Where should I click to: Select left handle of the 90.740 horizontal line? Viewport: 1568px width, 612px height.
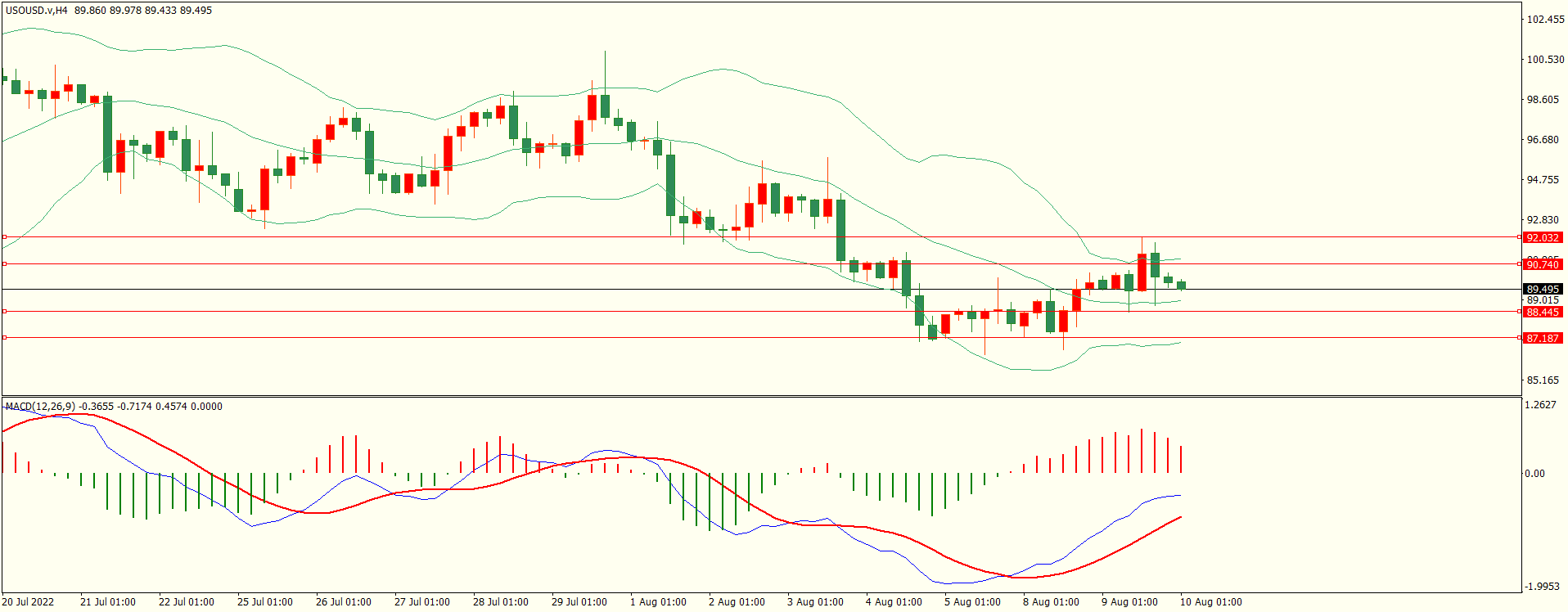tap(5, 264)
